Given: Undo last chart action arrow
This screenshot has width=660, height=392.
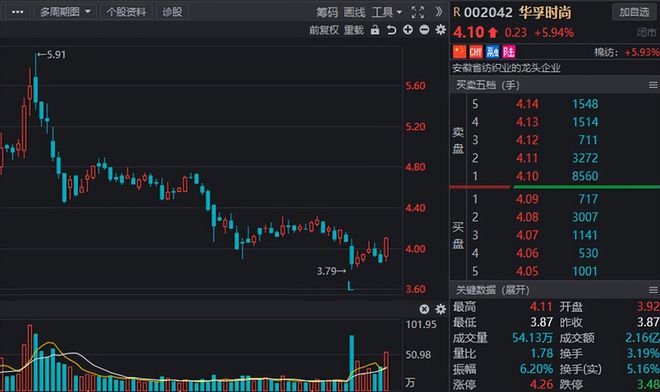Looking at the screenshot, I should 391,30.
